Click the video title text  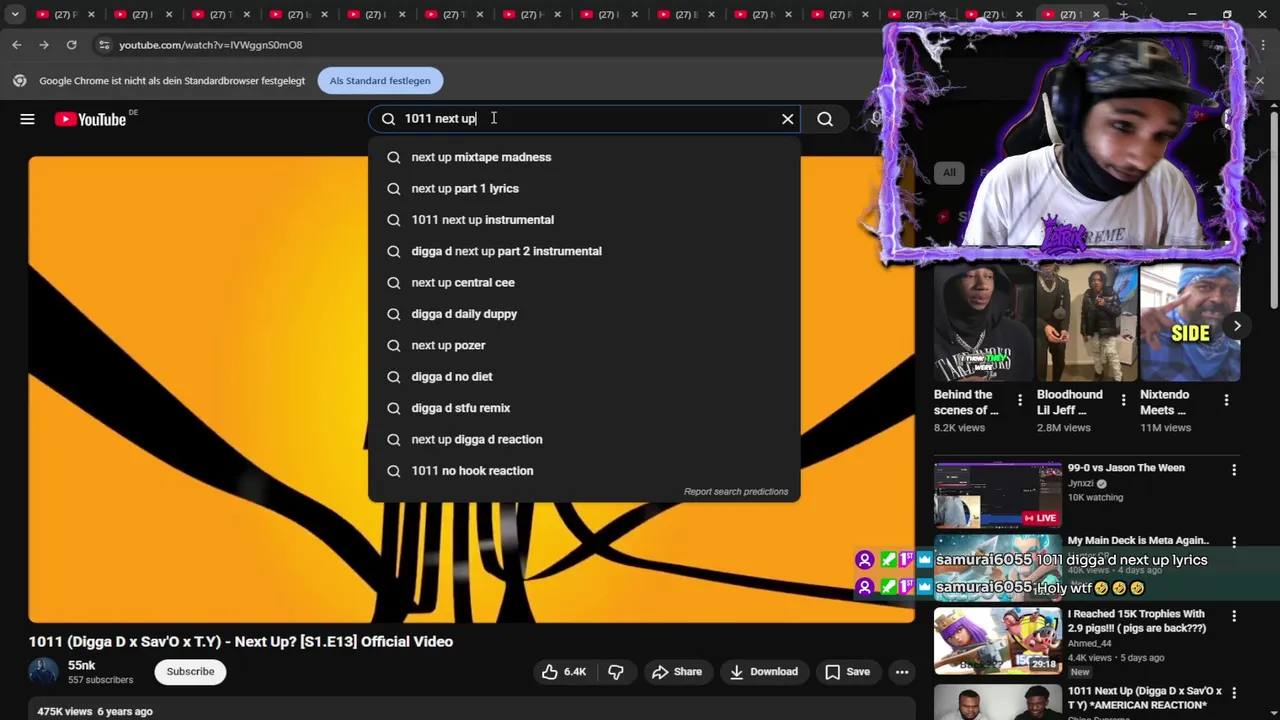click(241, 642)
